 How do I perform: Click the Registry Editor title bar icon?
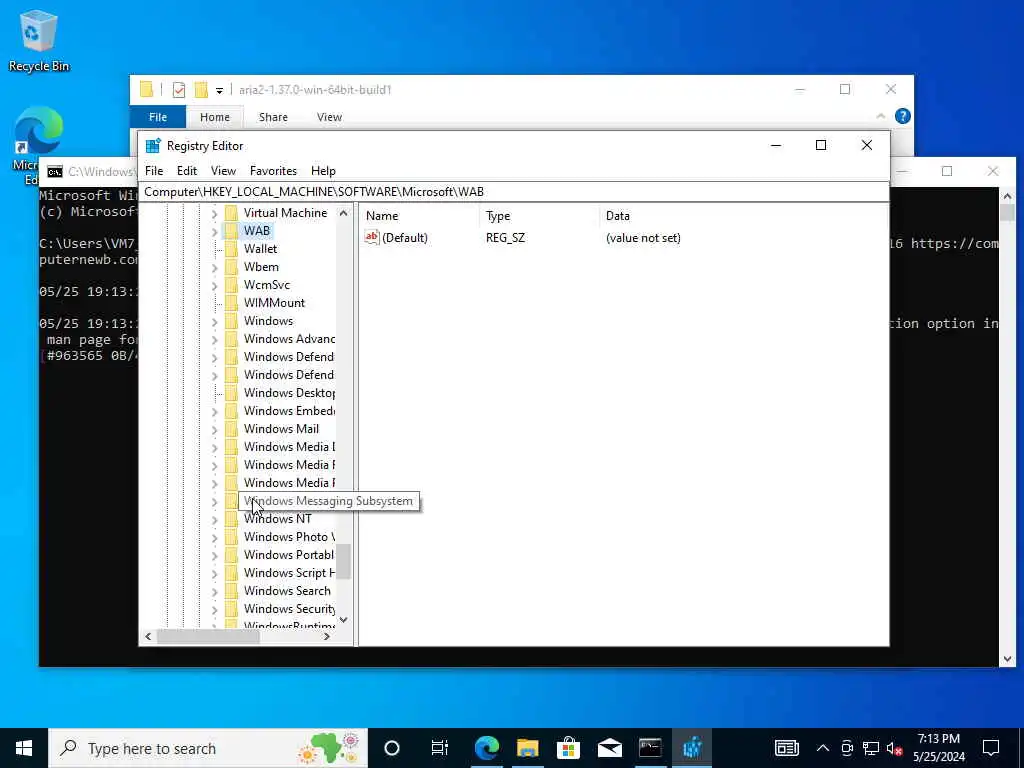(x=153, y=146)
